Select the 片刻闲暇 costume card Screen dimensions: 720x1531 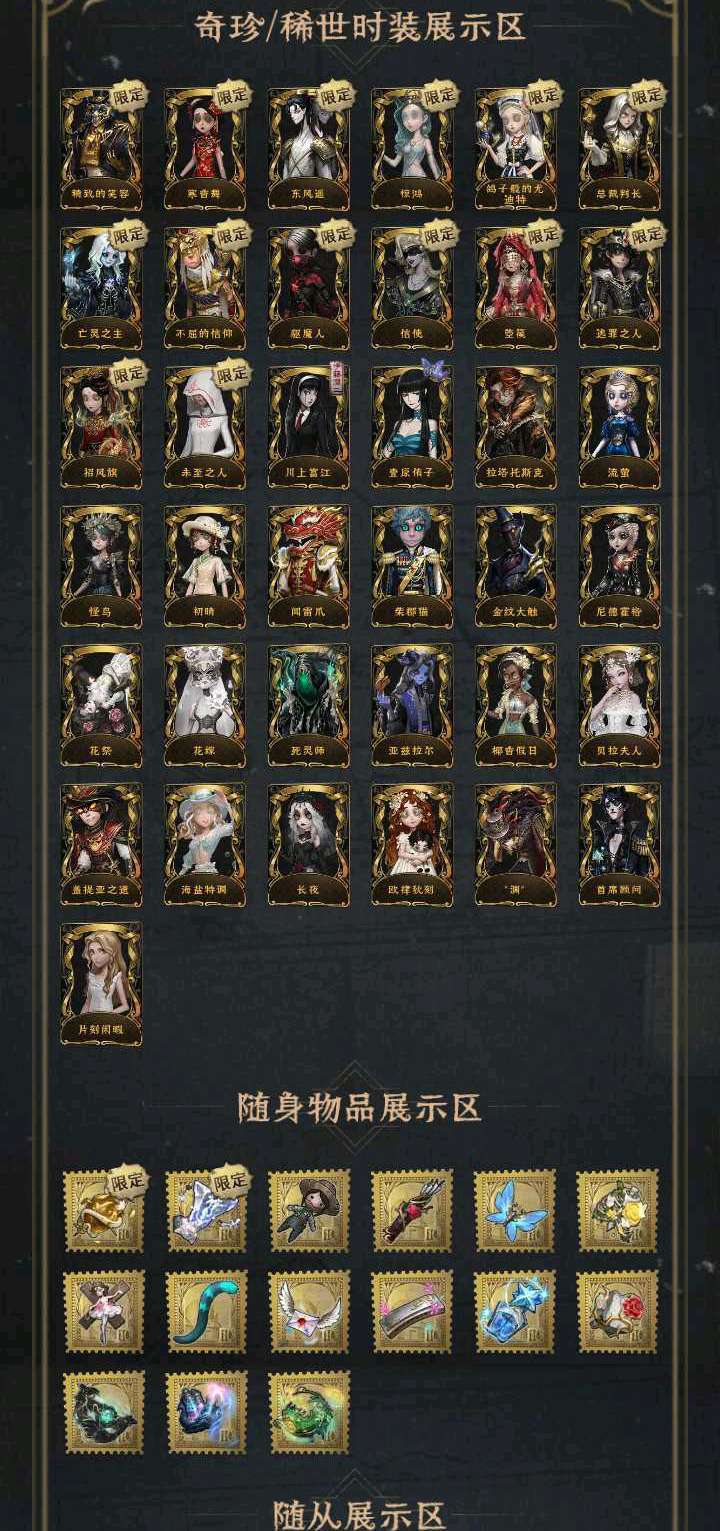101,983
